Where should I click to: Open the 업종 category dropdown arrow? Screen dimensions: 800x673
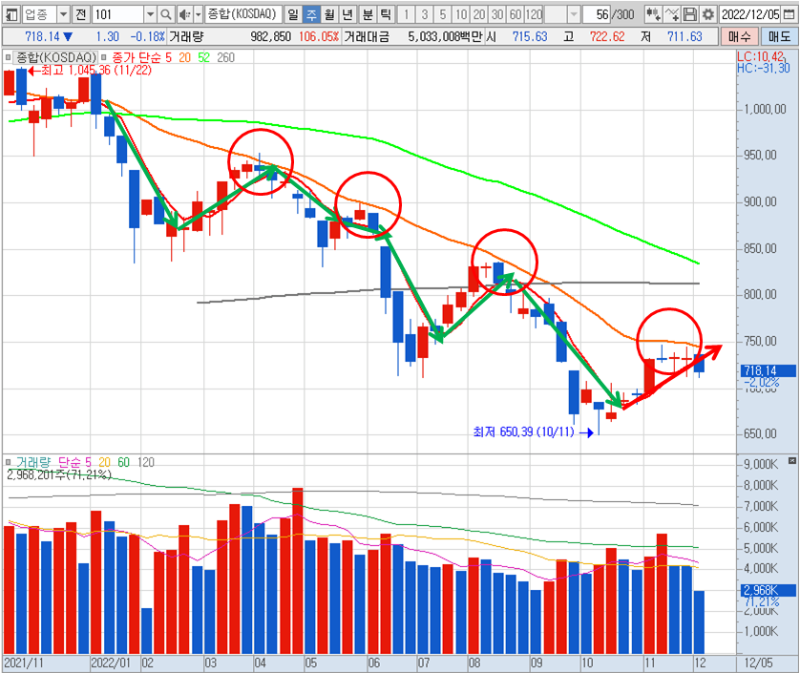coord(63,14)
